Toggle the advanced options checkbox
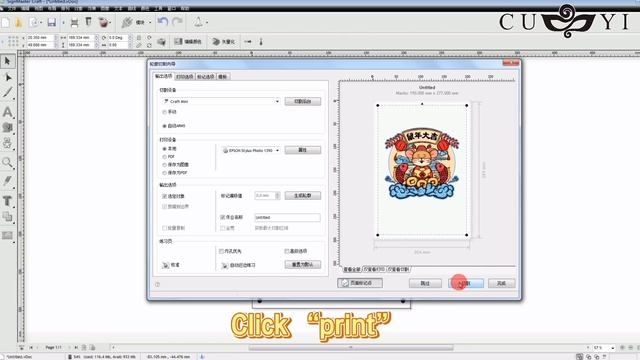This screenshot has width=640, height=360. [x=287, y=251]
